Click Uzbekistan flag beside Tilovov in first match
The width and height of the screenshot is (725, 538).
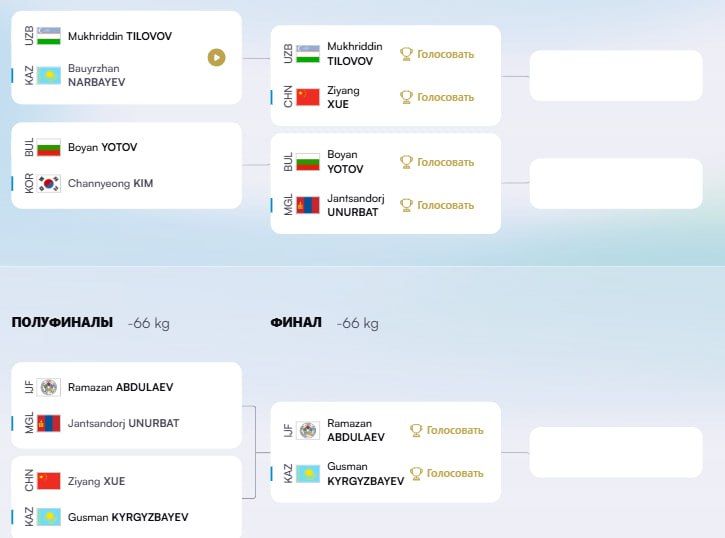[x=49, y=36]
